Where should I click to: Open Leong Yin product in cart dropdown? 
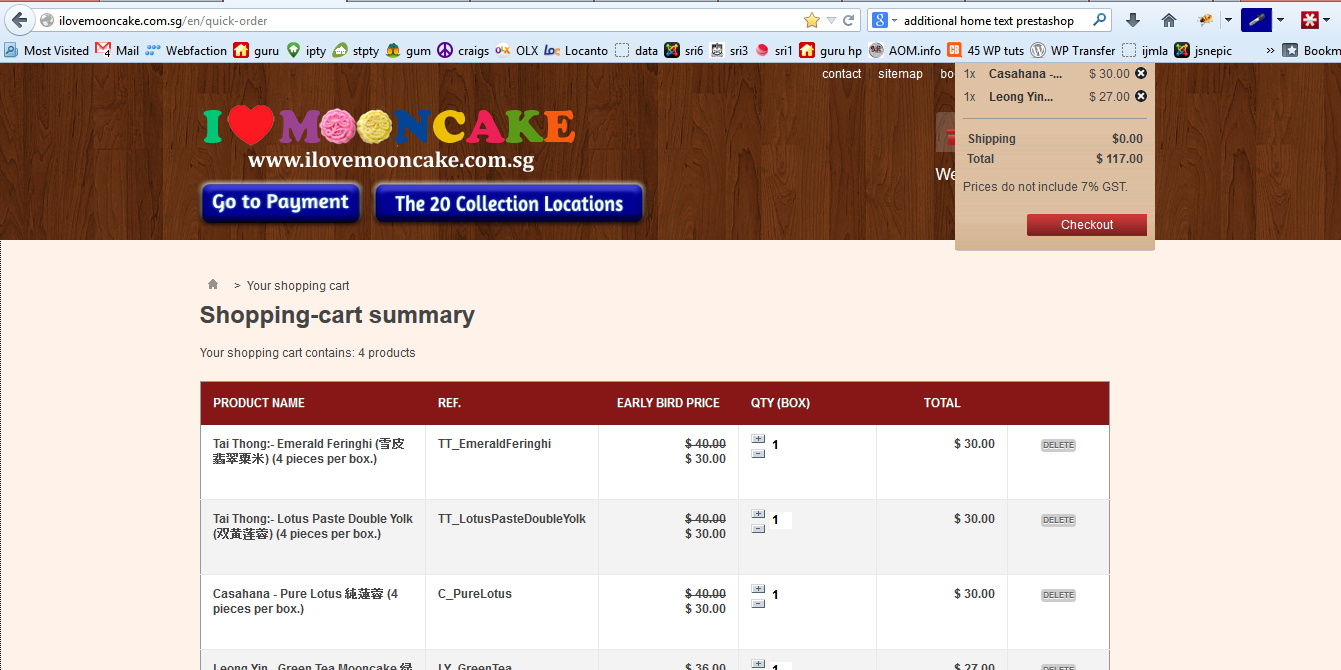(x=1021, y=97)
